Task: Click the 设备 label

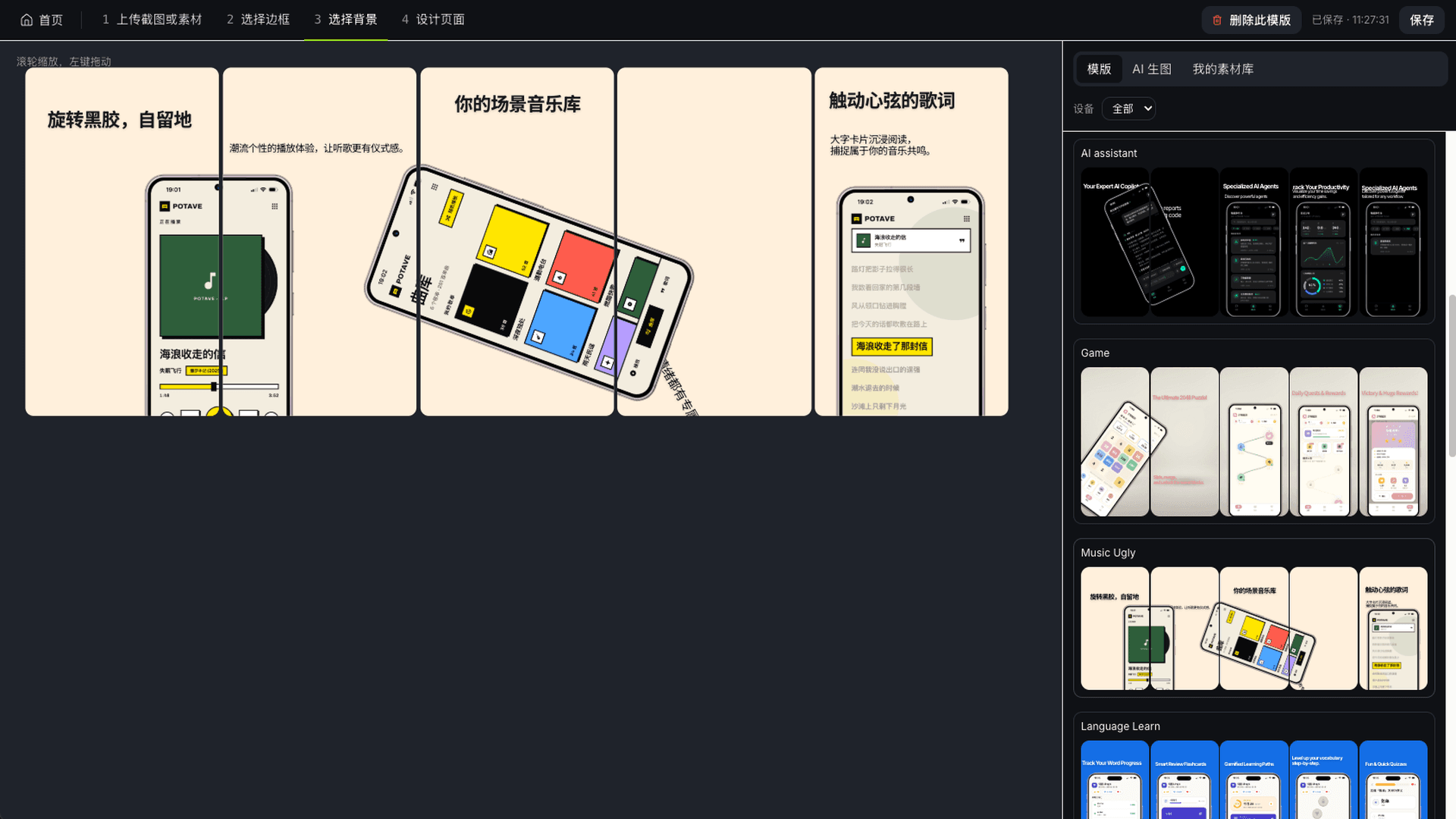Action: point(1084,109)
